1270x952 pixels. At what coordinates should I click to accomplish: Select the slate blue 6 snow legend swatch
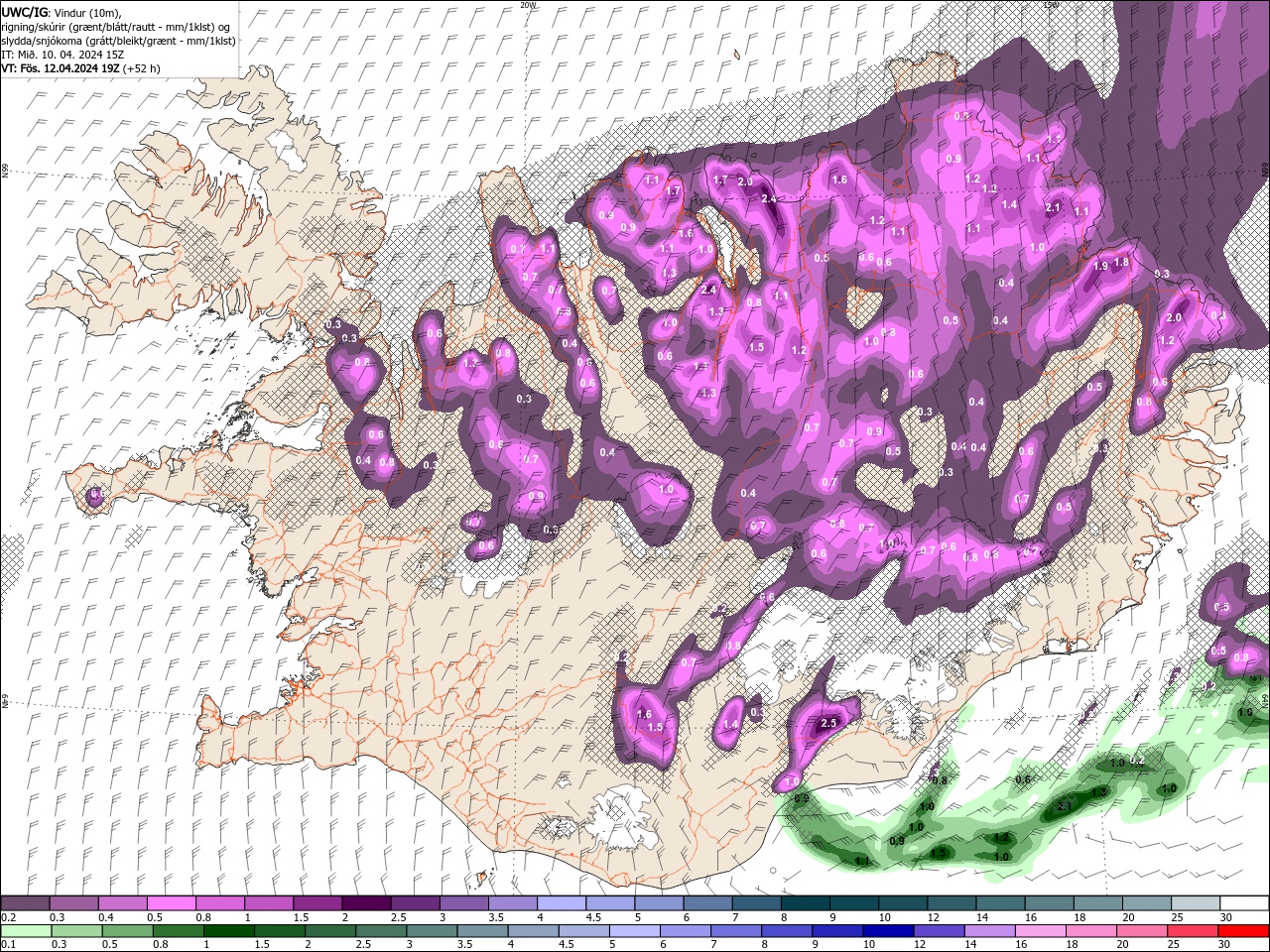click(x=708, y=903)
